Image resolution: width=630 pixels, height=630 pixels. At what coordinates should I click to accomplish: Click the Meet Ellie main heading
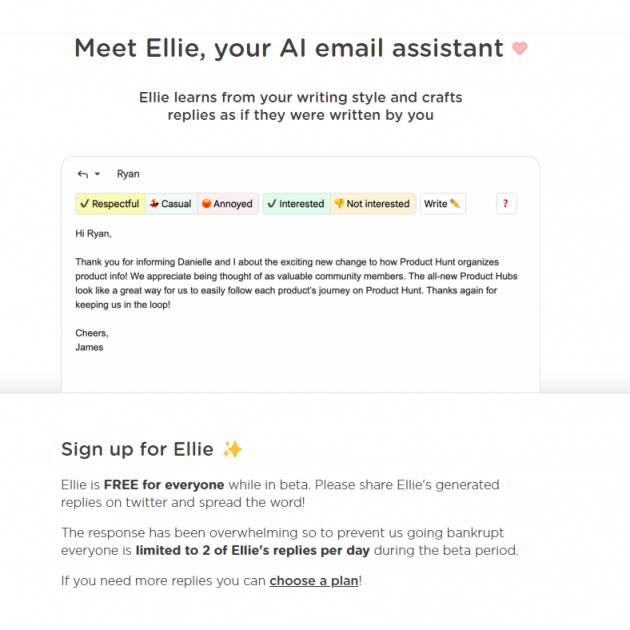pos(288,48)
